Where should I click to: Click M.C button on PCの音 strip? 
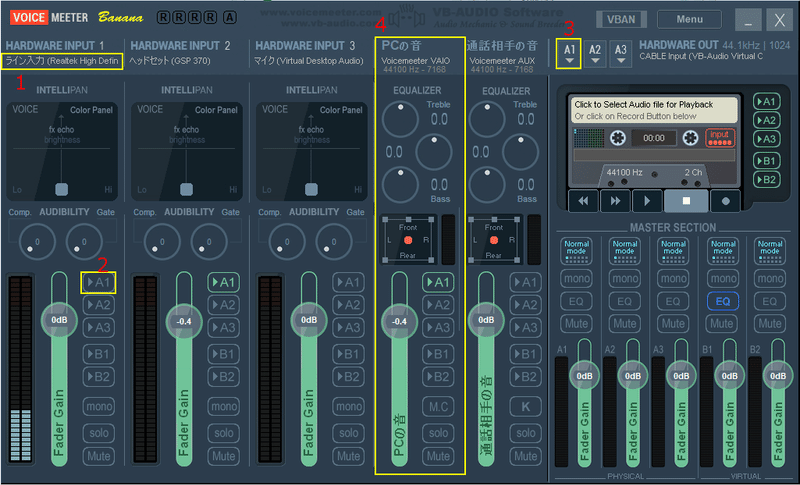tap(438, 406)
